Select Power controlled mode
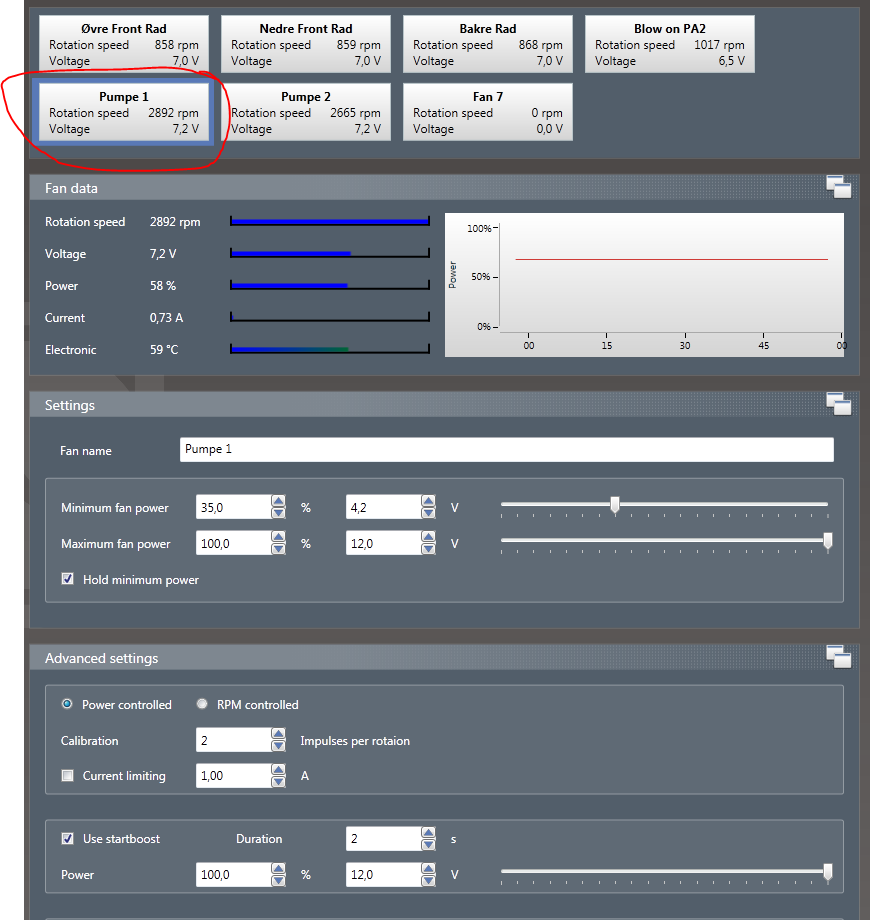This screenshot has width=870, height=920. point(67,704)
